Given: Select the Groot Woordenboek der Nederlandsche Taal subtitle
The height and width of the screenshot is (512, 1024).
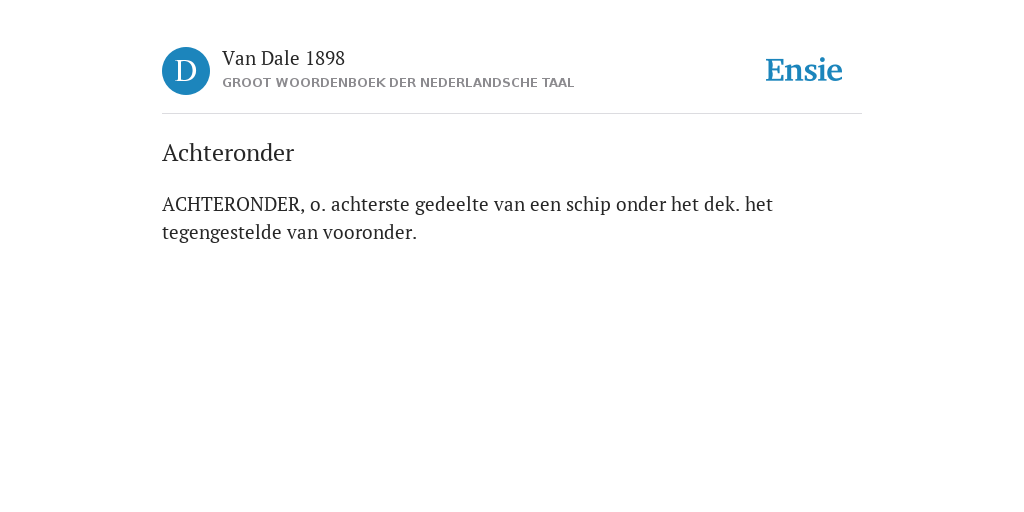Looking at the screenshot, I should 398,83.
